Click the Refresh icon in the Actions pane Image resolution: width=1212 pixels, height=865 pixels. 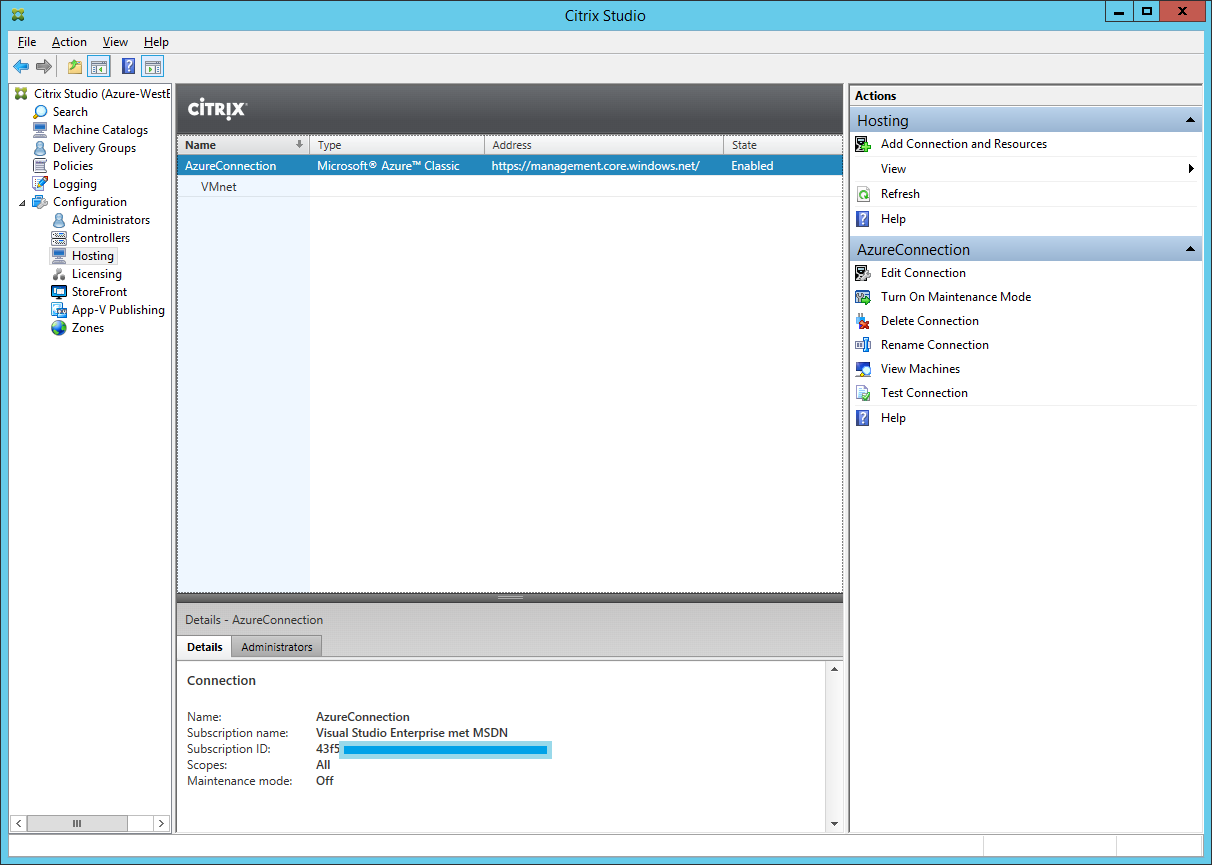[x=863, y=194]
